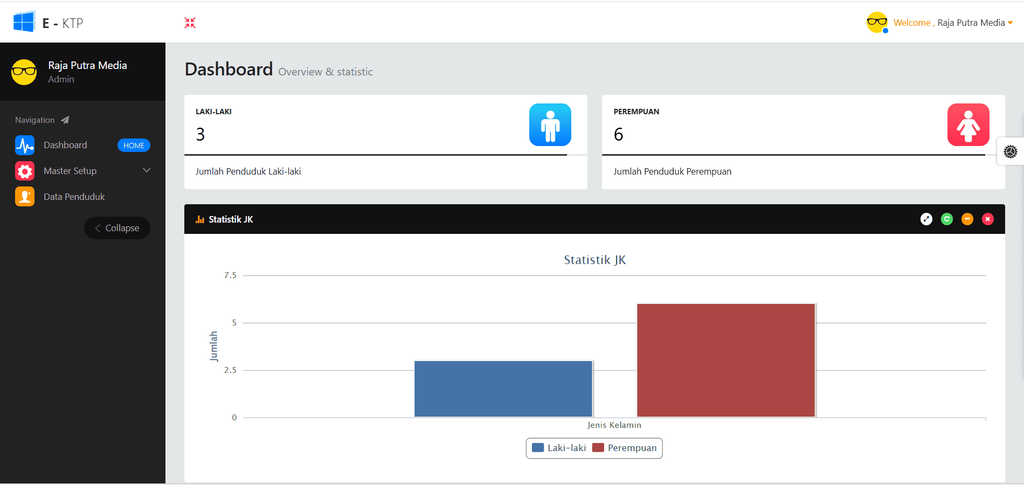The height and width of the screenshot is (485, 1024).
Task: Toggle the Laki-laki legend series
Action: click(559, 448)
